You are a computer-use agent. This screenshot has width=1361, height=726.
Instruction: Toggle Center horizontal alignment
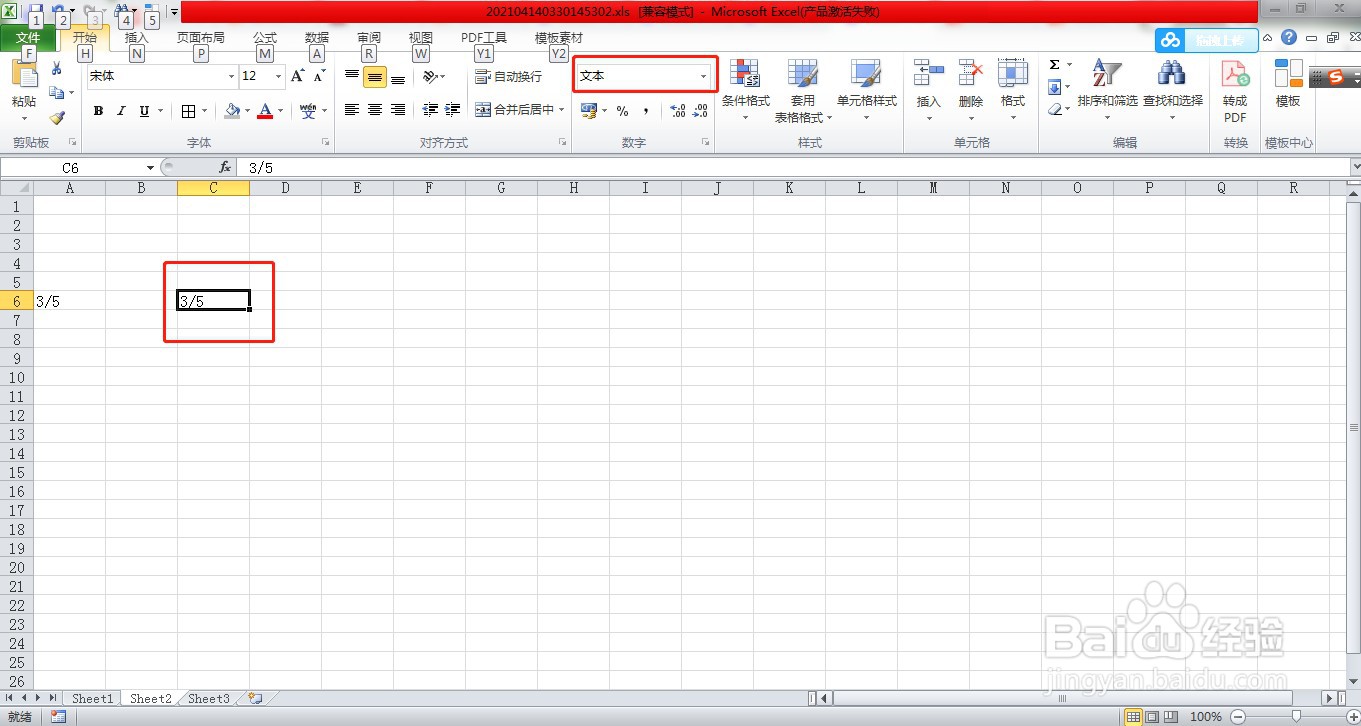point(375,110)
